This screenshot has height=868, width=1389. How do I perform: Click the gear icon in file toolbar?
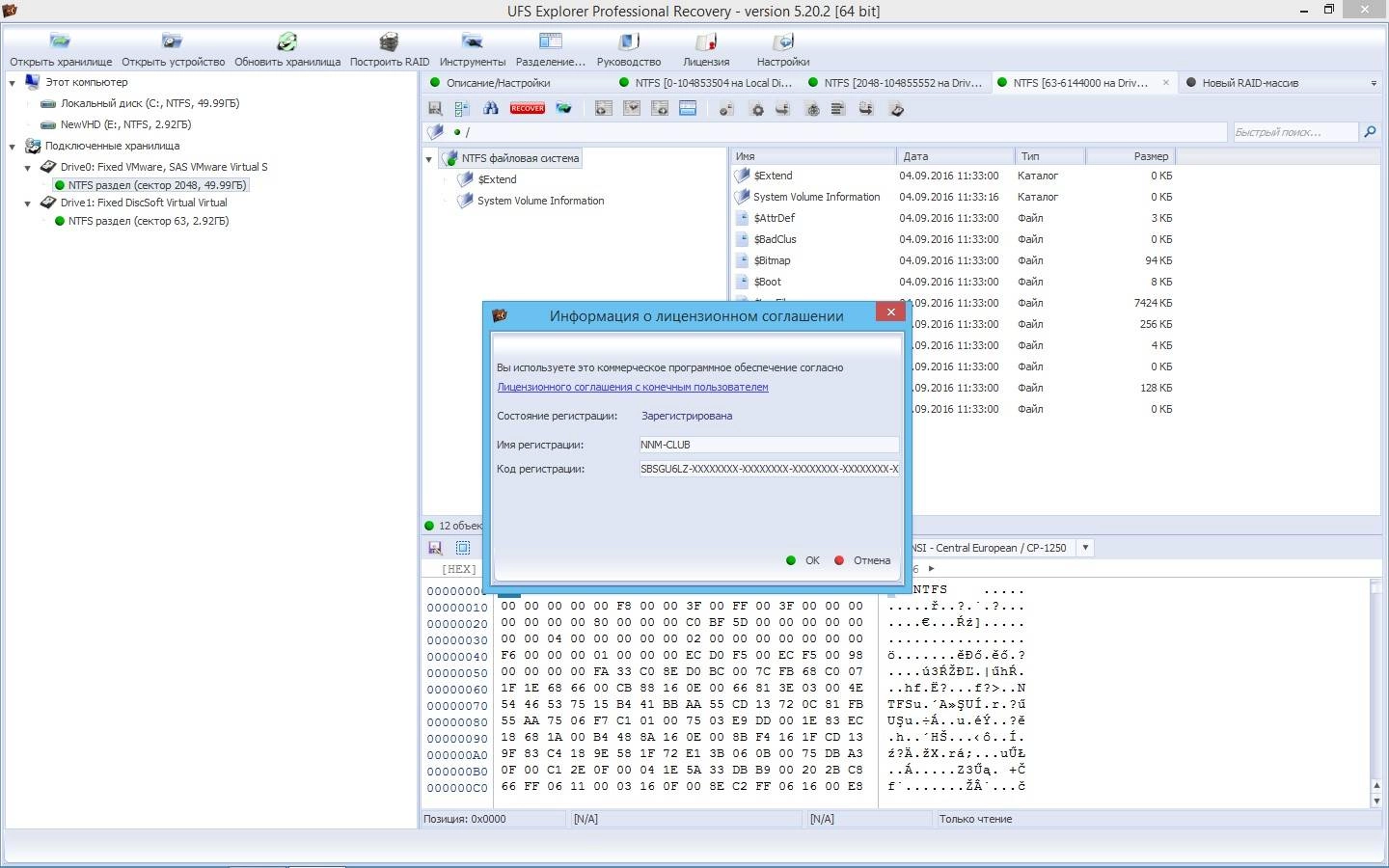coord(757,109)
